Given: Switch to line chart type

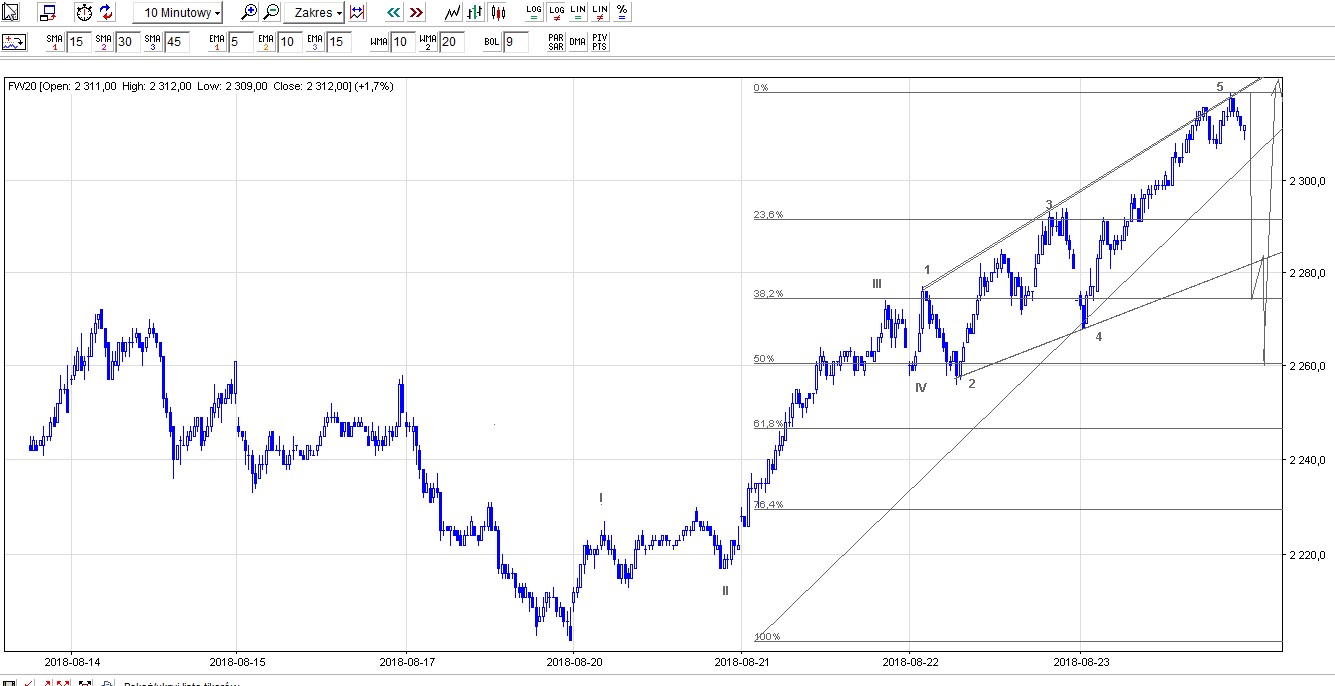Looking at the screenshot, I should [453, 13].
